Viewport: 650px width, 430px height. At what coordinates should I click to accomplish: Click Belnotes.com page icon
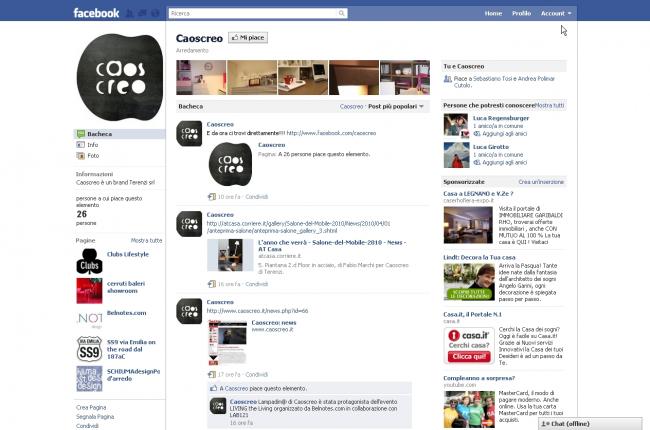point(89,319)
